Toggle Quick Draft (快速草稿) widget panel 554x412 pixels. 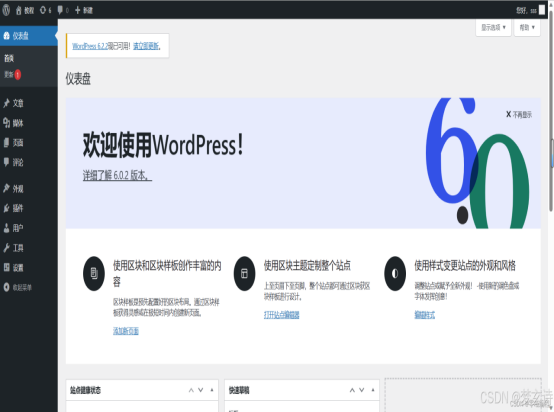pos(373,390)
